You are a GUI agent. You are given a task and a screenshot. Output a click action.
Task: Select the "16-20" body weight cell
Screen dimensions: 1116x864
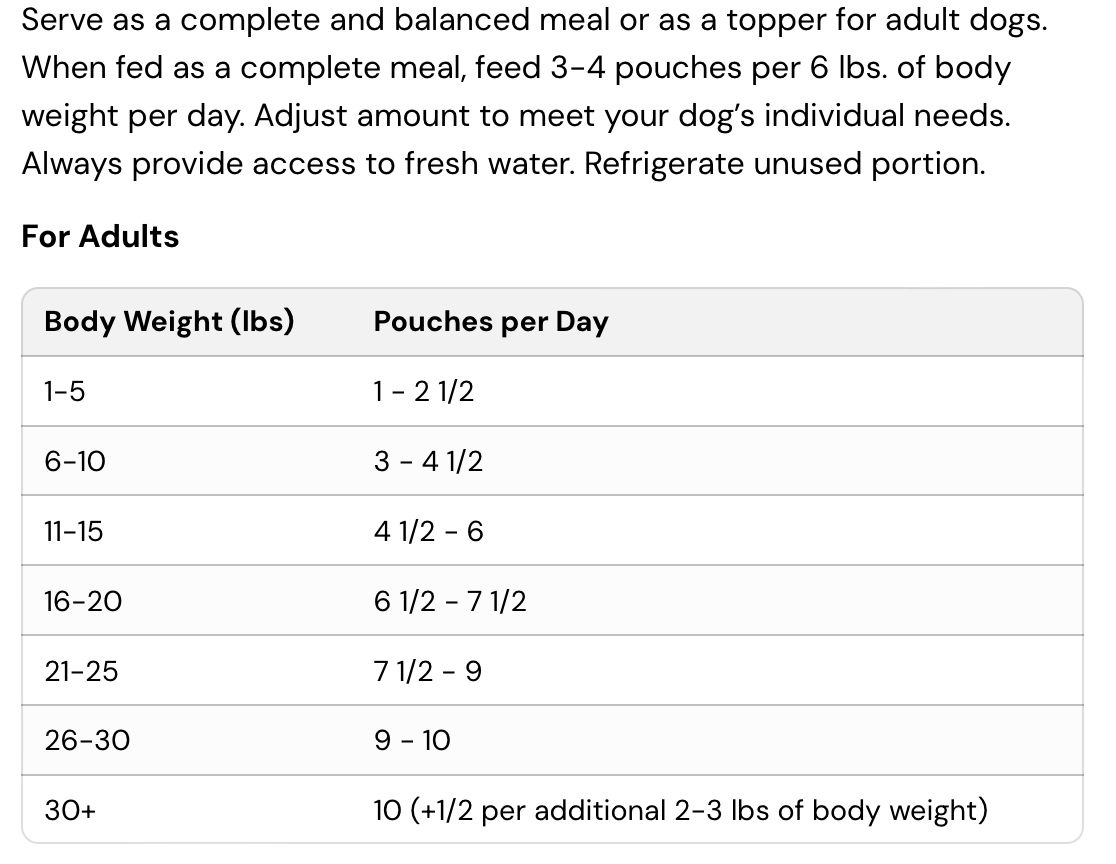tap(83, 601)
